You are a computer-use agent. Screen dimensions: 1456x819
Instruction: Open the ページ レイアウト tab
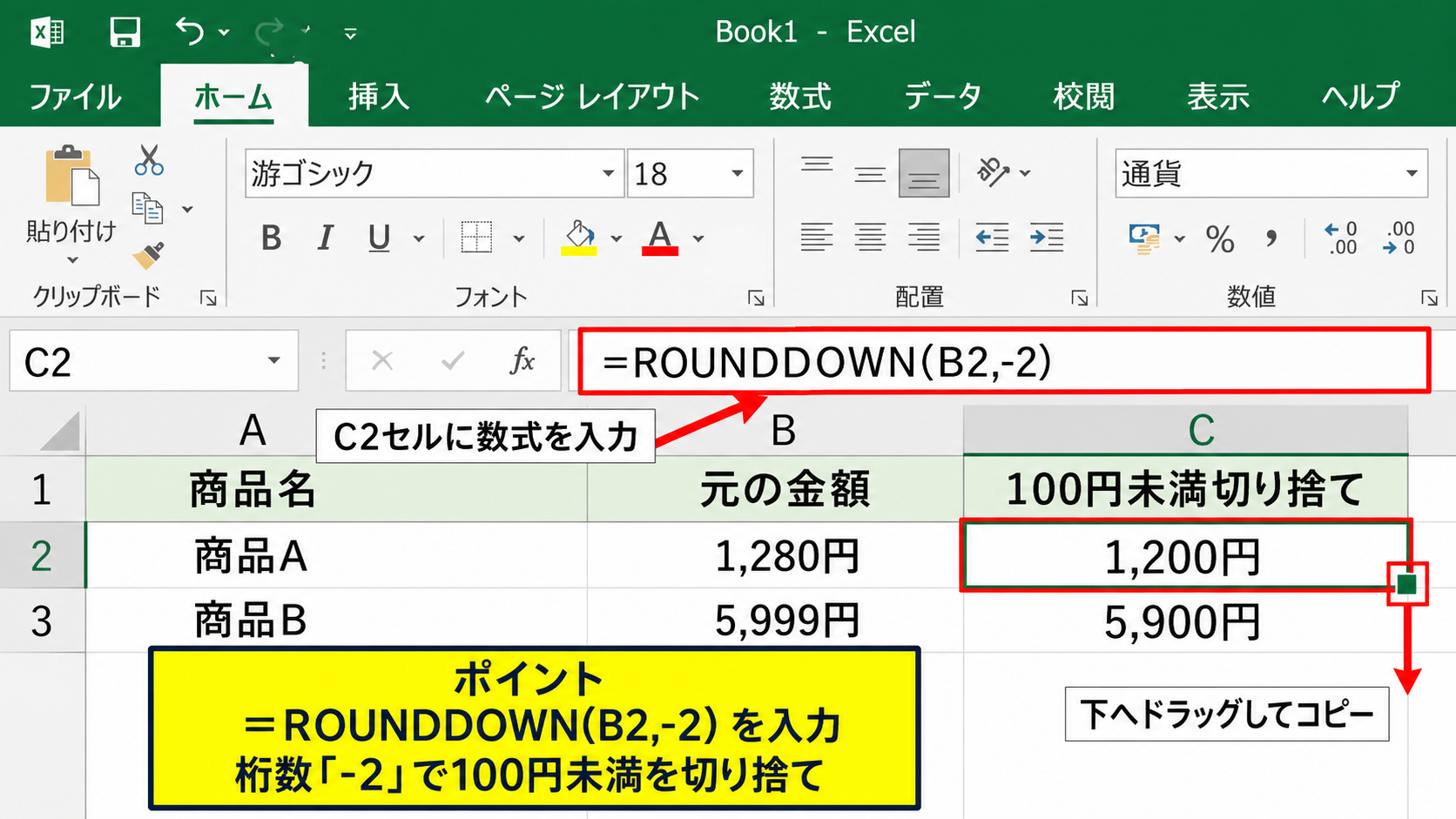(x=592, y=96)
